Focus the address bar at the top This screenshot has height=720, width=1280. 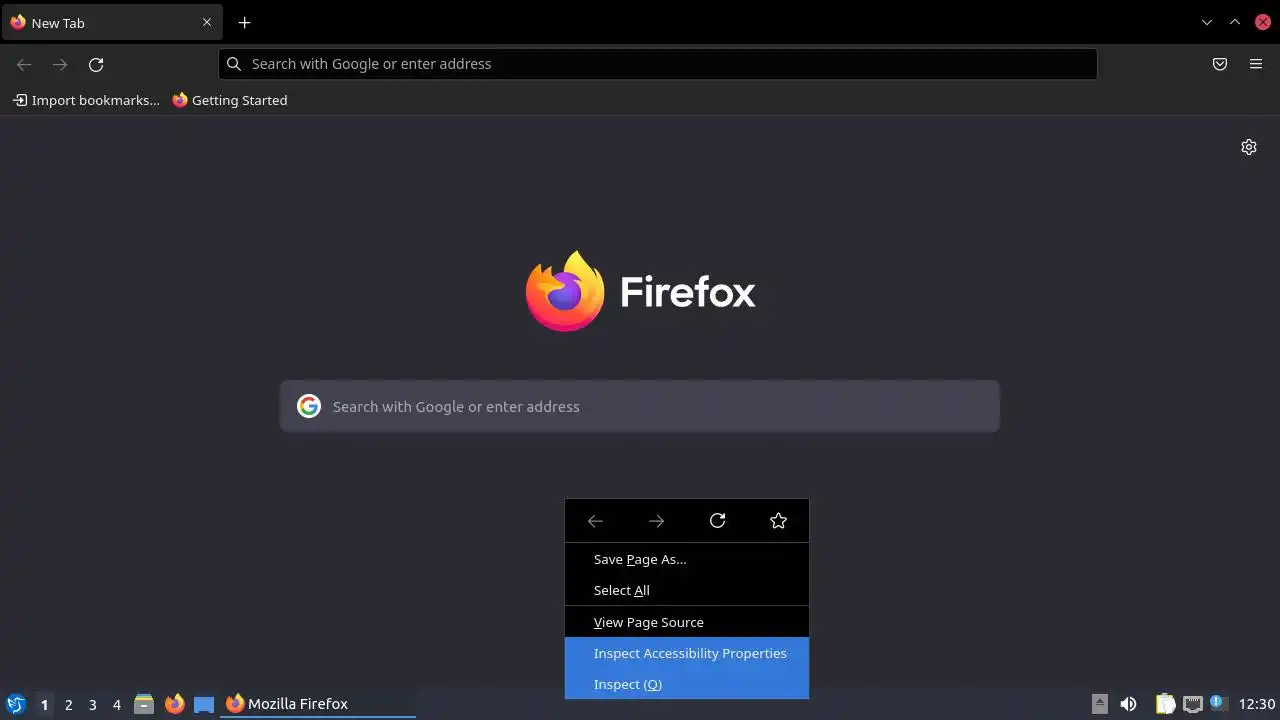pos(658,64)
